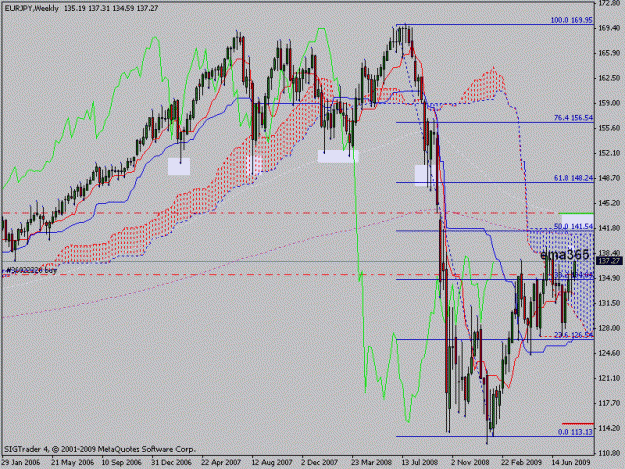Click the 21 May 2006 date label
Image resolution: width=625 pixels, height=469 pixels.
pyautogui.click(x=73, y=463)
